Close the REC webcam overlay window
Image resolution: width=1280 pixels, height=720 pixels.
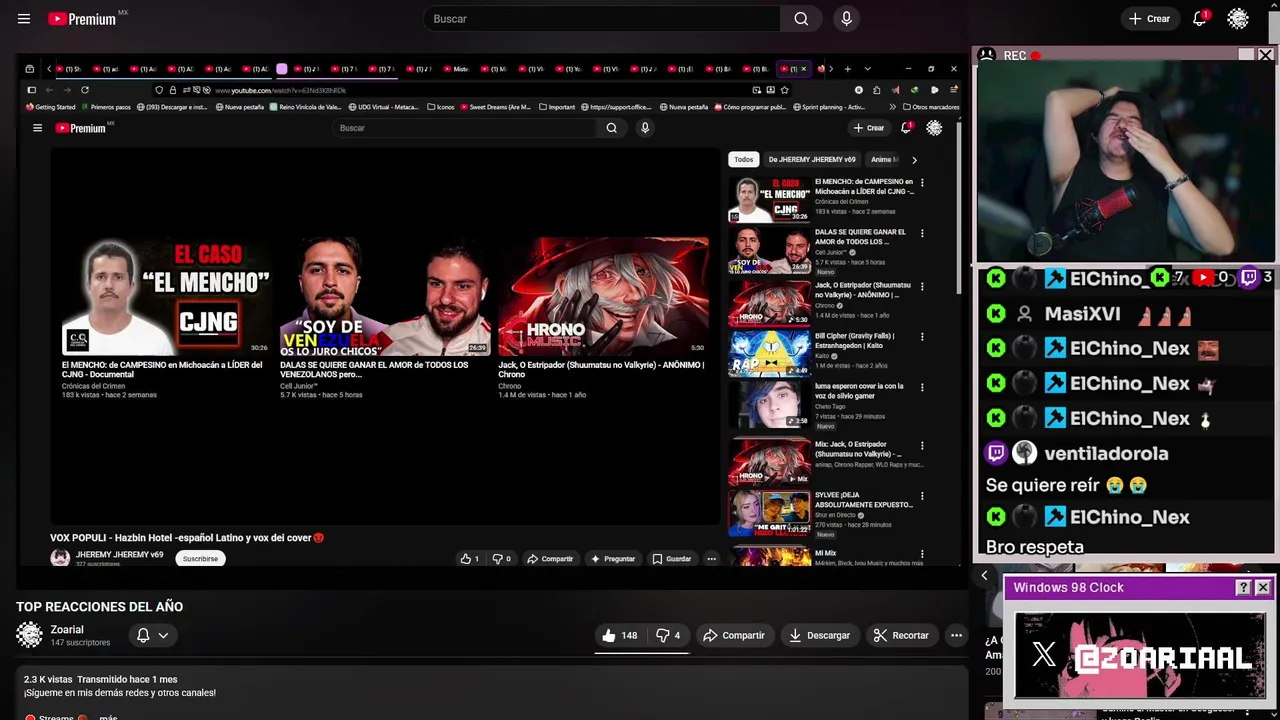coord(1266,56)
